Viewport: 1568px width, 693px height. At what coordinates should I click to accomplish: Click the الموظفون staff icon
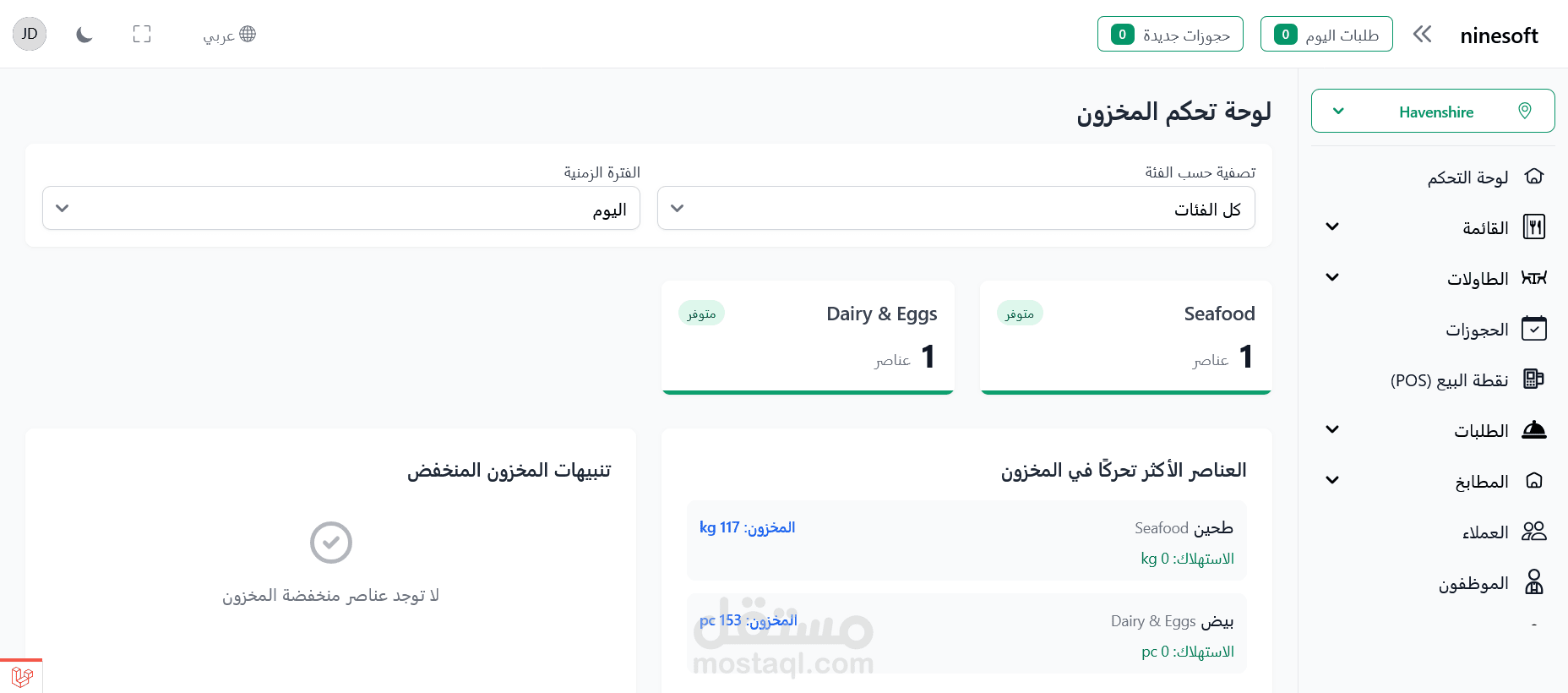1533,582
